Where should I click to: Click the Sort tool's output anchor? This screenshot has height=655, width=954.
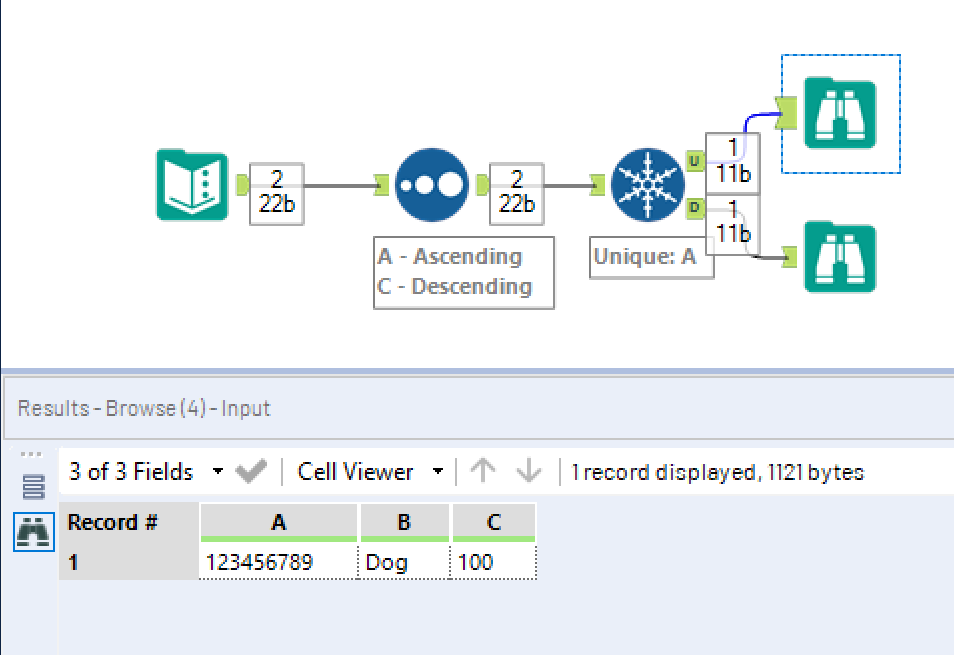[482, 185]
